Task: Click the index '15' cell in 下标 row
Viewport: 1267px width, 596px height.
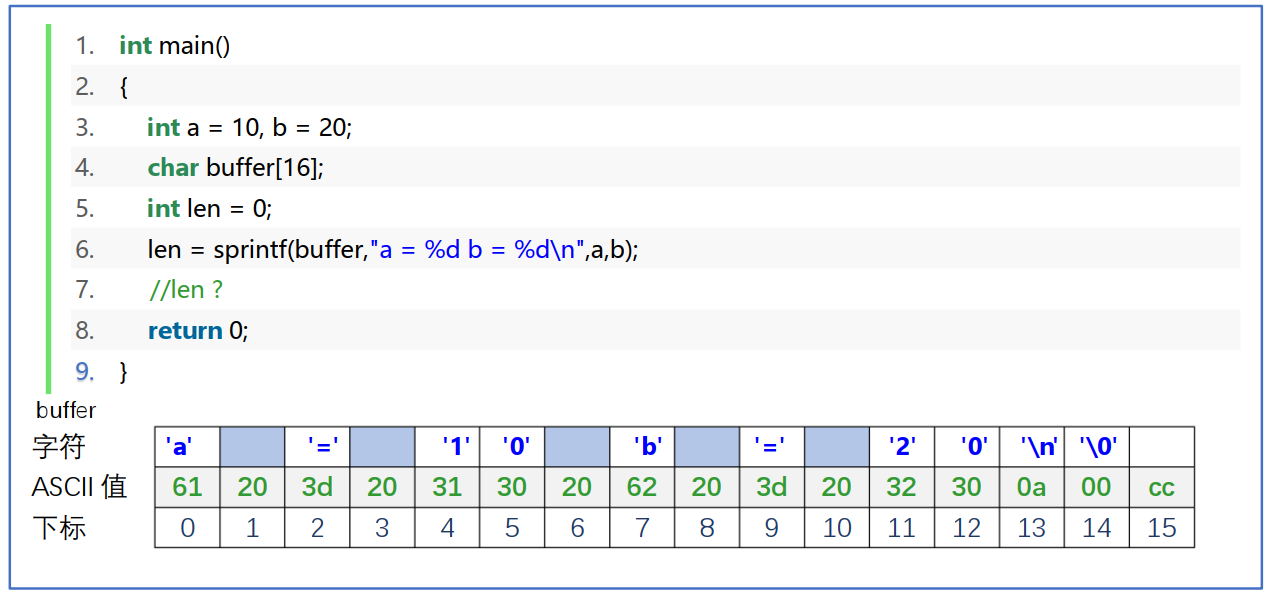Action: click(x=1162, y=527)
